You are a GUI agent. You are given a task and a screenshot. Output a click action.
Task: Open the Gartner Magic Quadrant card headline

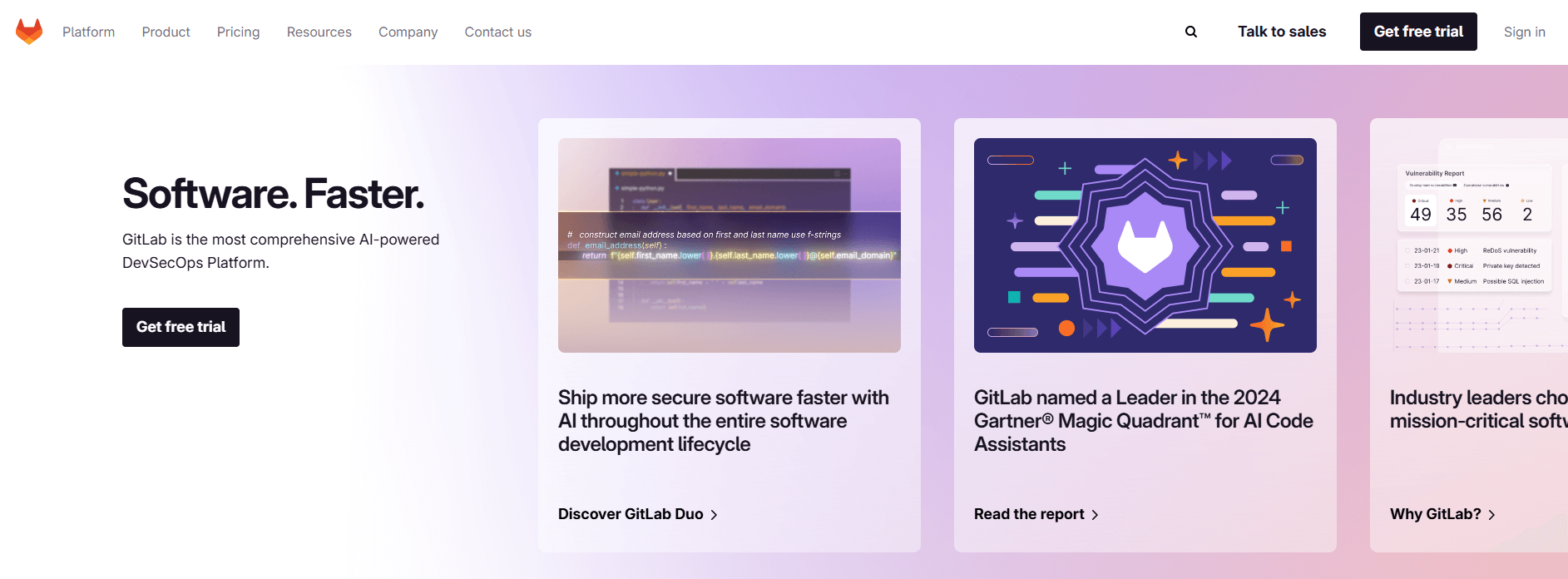coord(1143,421)
